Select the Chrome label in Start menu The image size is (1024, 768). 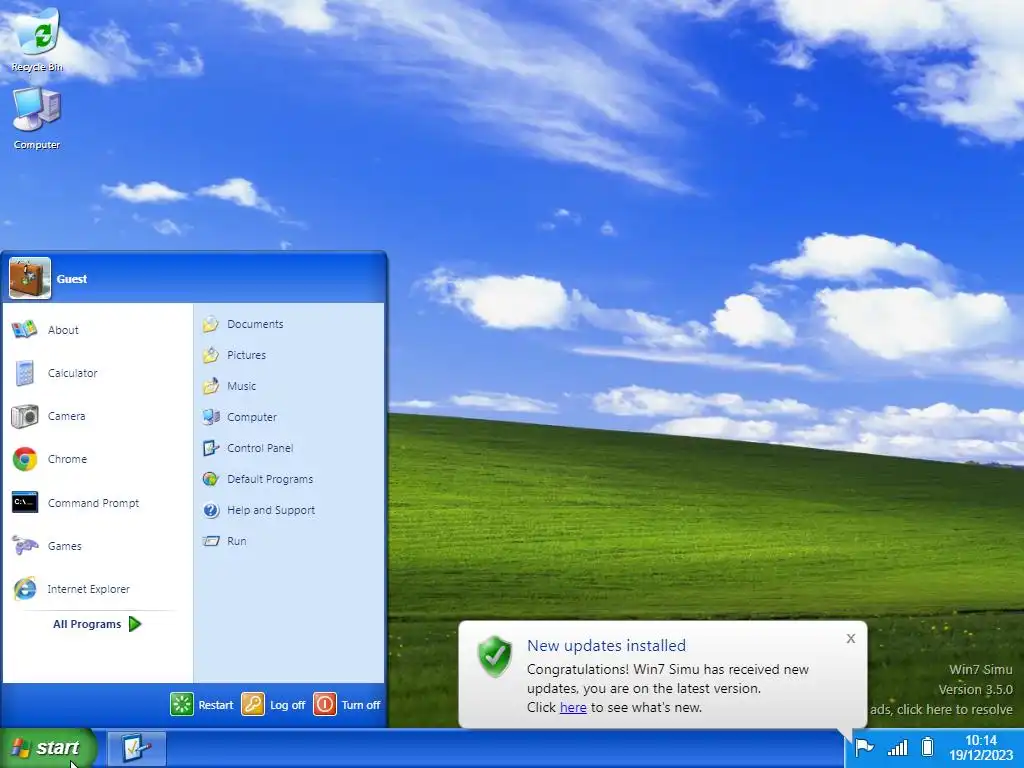[67, 459]
